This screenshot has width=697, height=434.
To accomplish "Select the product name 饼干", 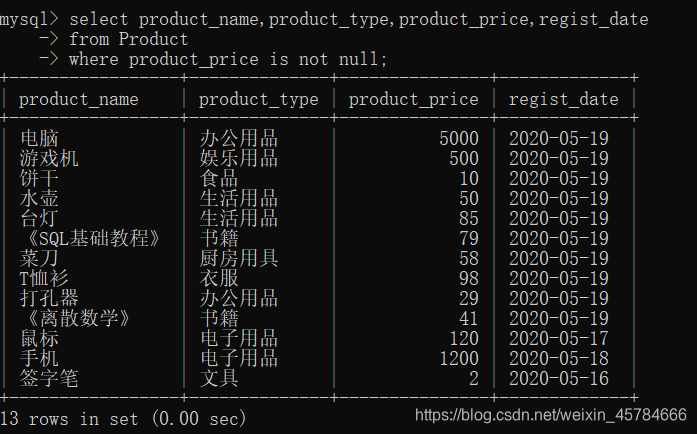I will [x=39, y=179].
